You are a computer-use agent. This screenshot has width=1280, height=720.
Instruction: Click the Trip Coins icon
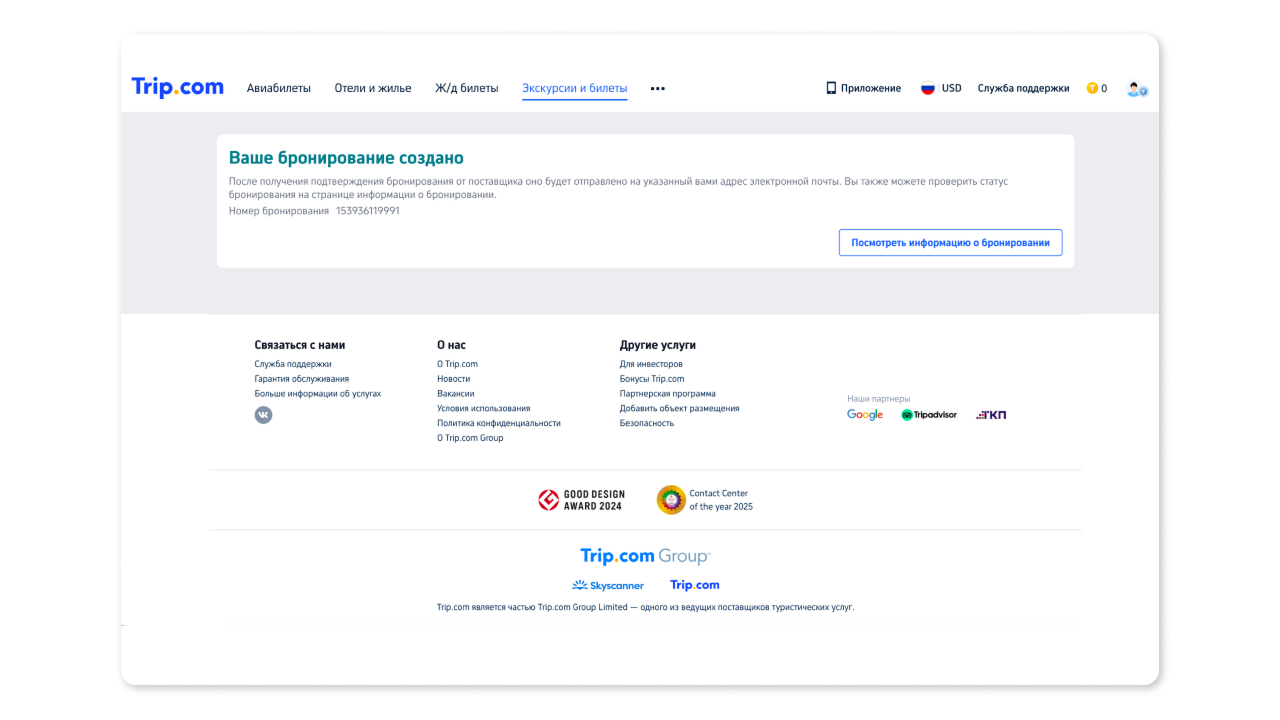tap(1092, 88)
